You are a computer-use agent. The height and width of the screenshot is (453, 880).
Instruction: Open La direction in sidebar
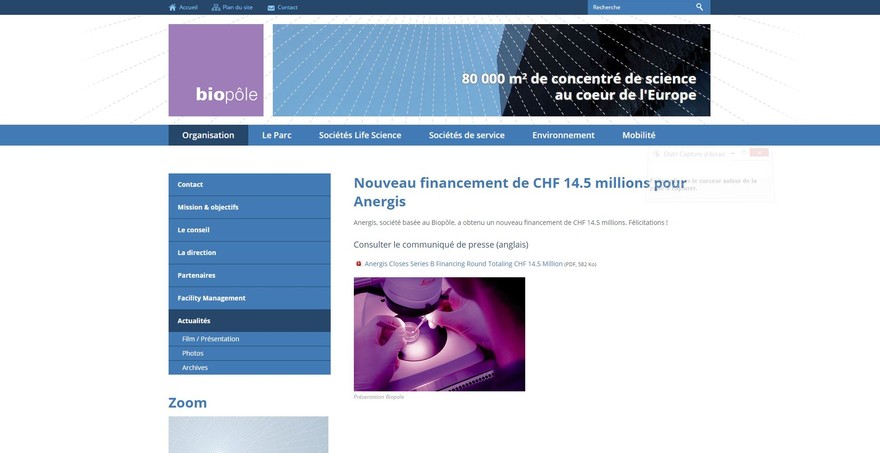coord(250,253)
